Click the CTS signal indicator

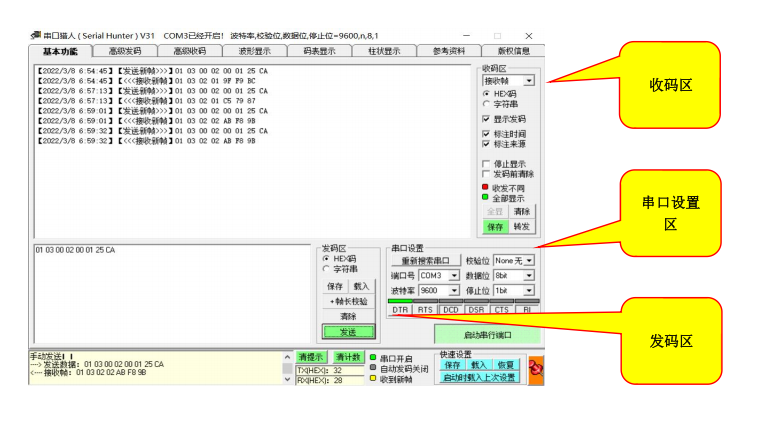pyautogui.click(x=502, y=309)
